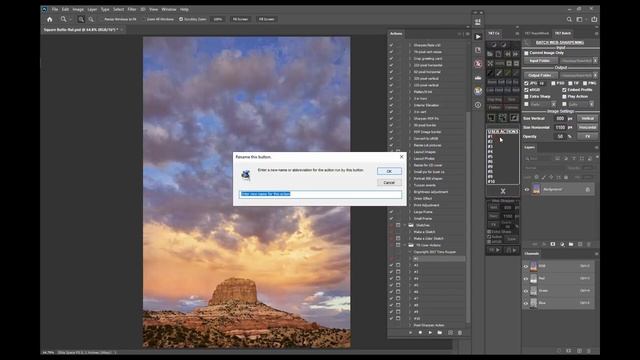This screenshot has height=360, width=640.
Task: Click the New adjustment layer icon
Action: [x=562, y=244]
